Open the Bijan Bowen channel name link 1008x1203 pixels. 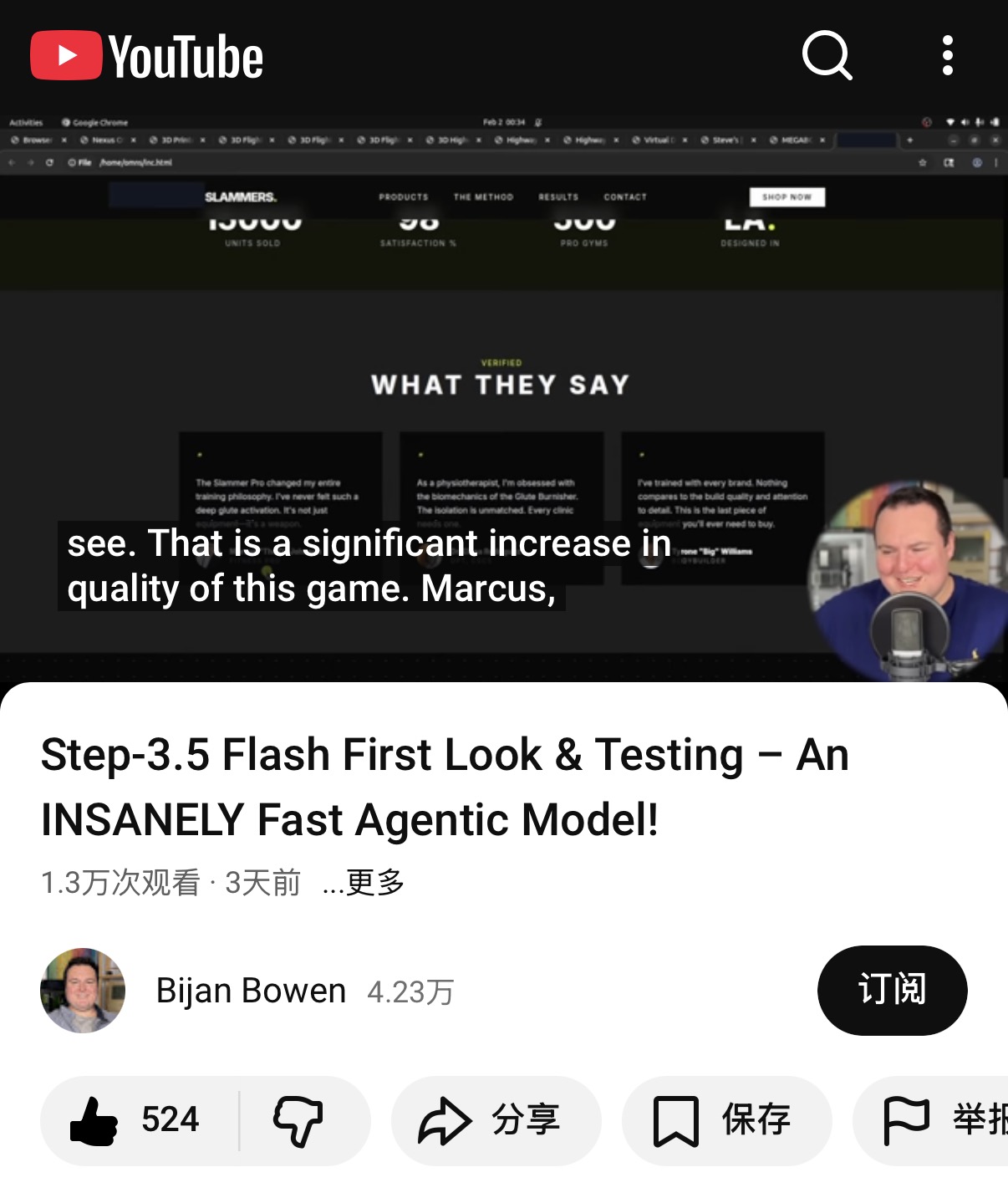(251, 991)
